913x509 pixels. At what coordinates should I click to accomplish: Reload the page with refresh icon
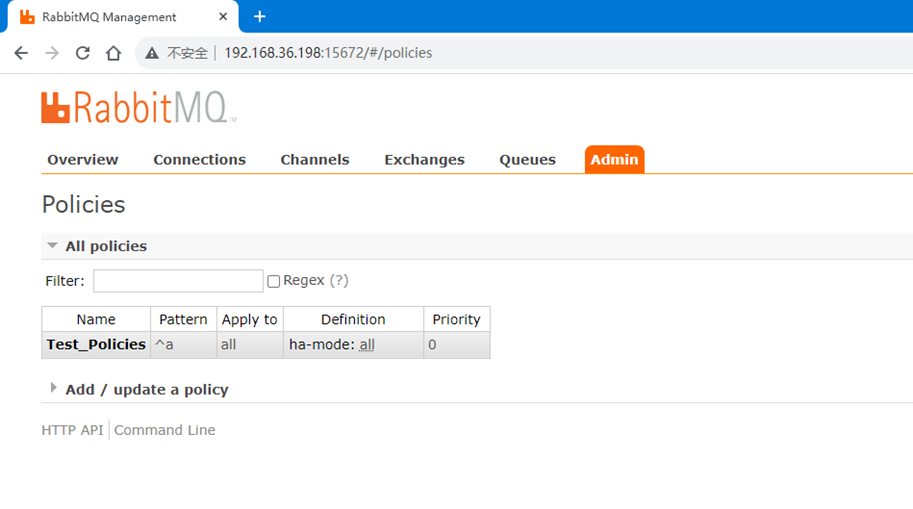pyautogui.click(x=83, y=53)
